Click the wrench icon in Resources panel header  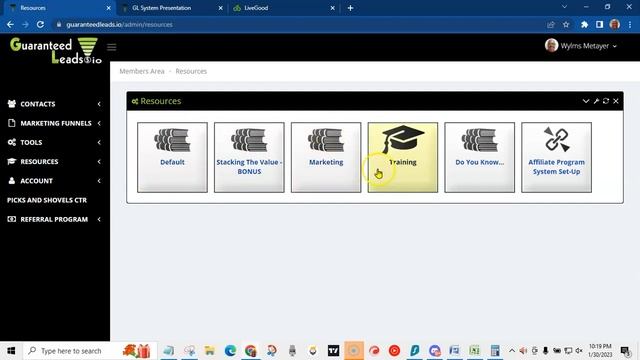[596, 101]
